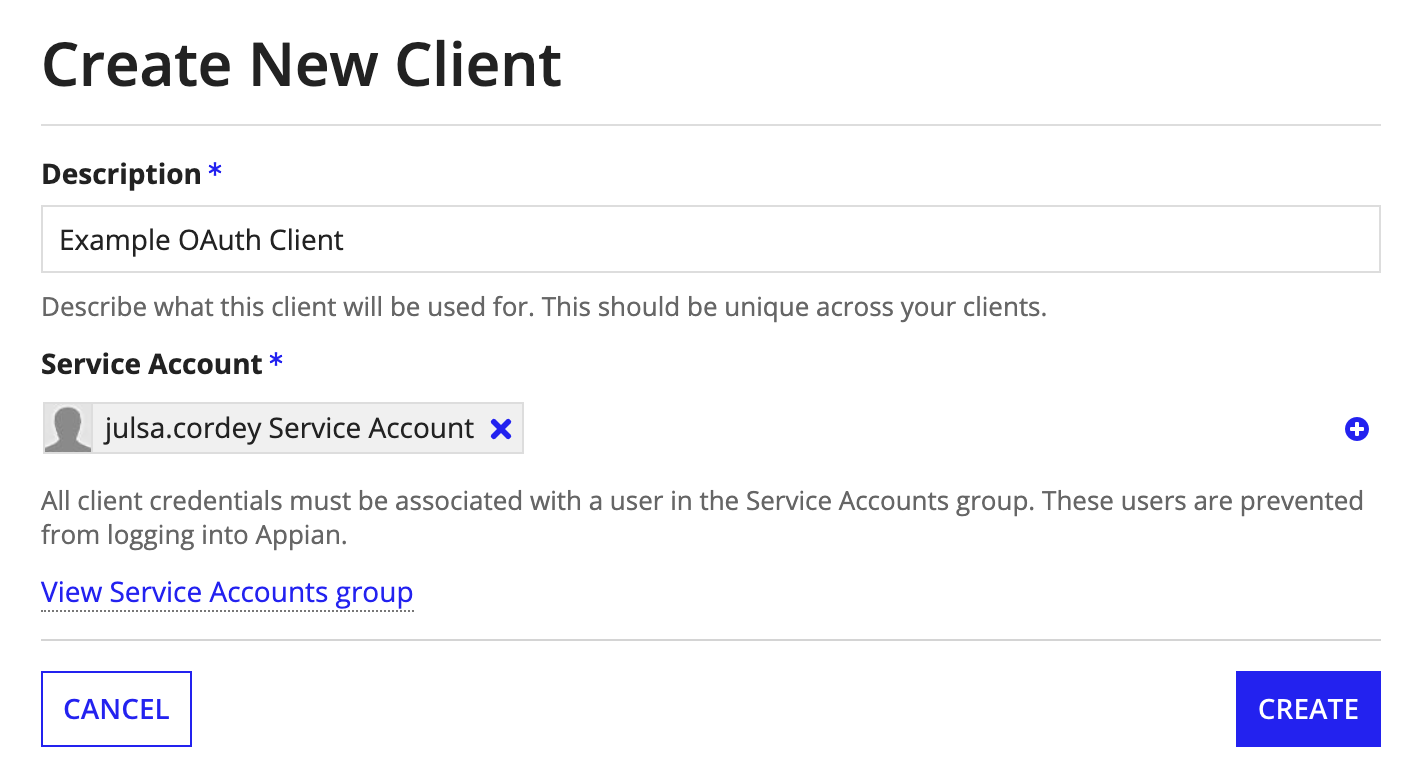Click the Description field label
1428x776 pixels.
click(x=121, y=174)
